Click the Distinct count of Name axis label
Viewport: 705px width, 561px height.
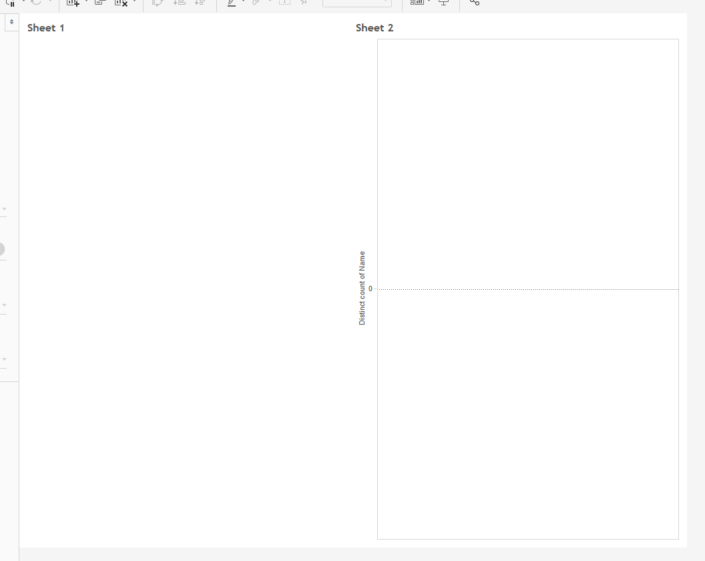pyautogui.click(x=362, y=288)
